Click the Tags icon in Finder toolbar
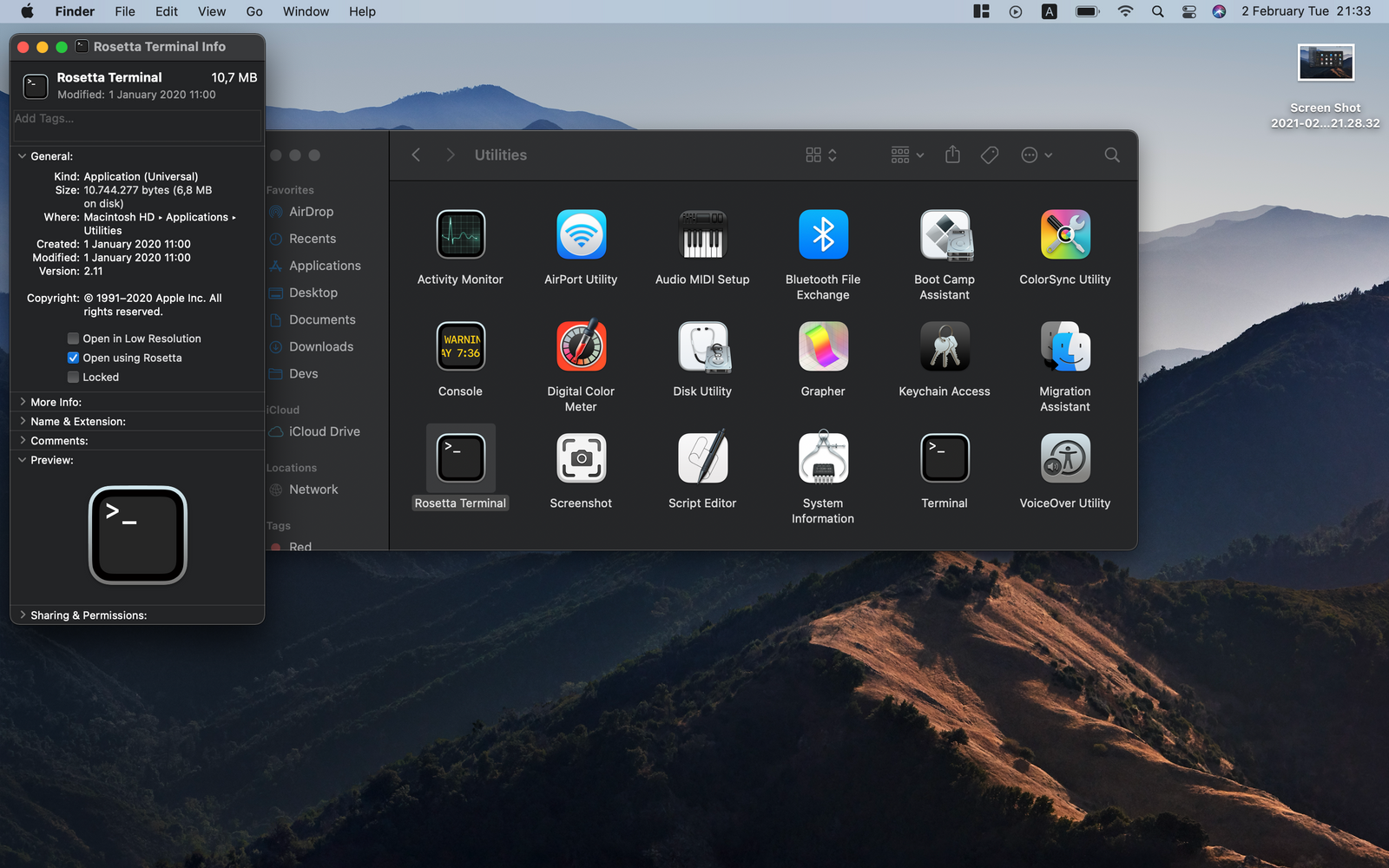Screen dimensions: 1389x868 pyautogui.click(x=990, y=155)
